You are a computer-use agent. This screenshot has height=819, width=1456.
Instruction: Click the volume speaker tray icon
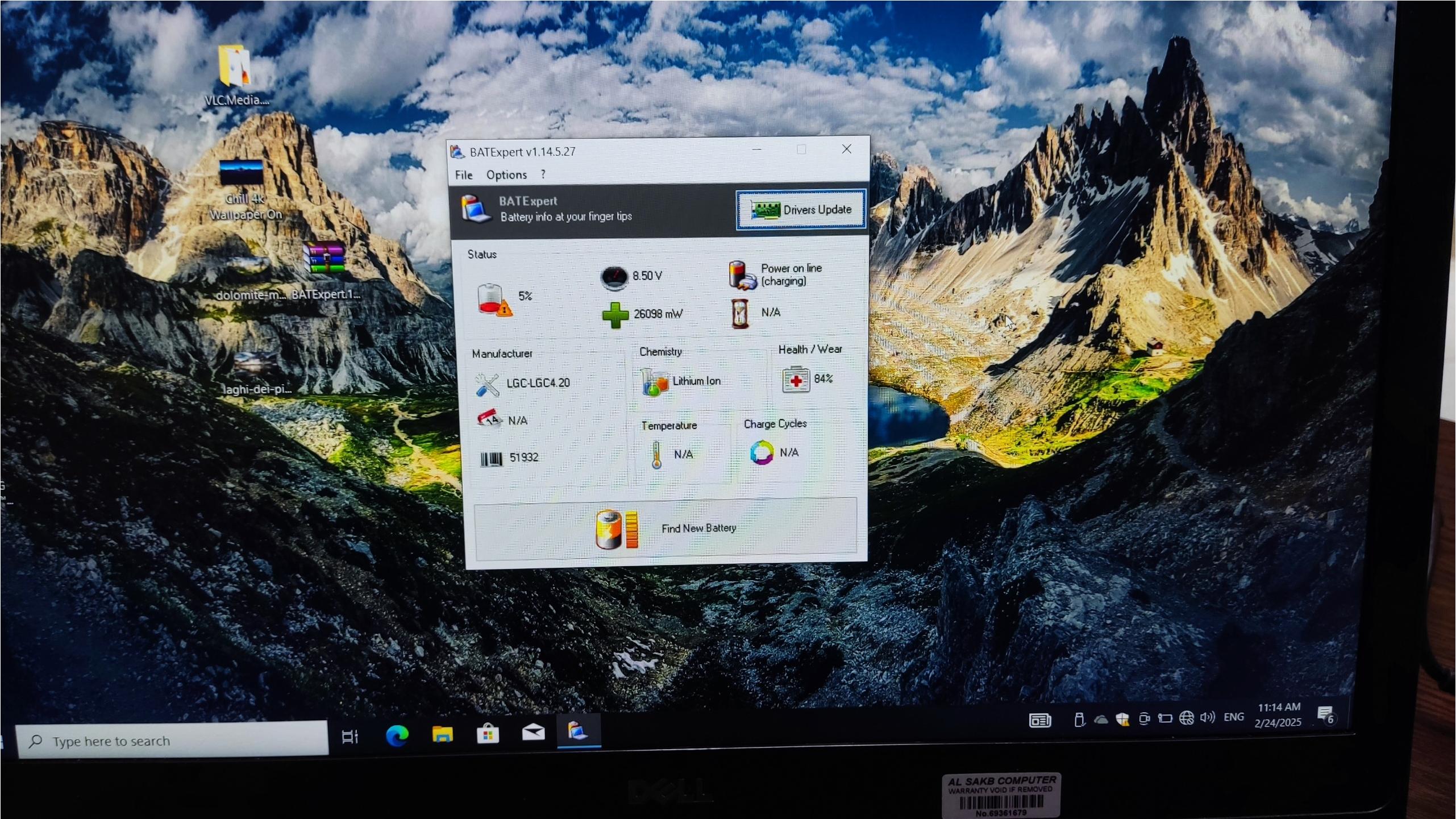pos(1207,717)
